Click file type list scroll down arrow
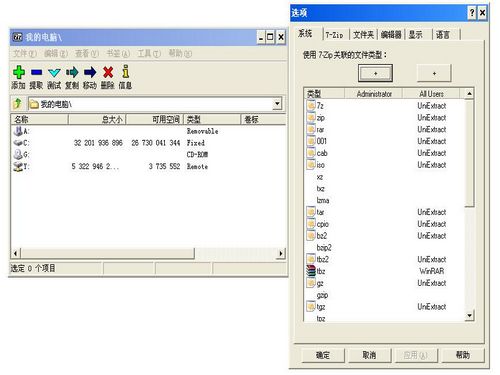The width and height of the screenshot is (500, 375). pos(469,315)
